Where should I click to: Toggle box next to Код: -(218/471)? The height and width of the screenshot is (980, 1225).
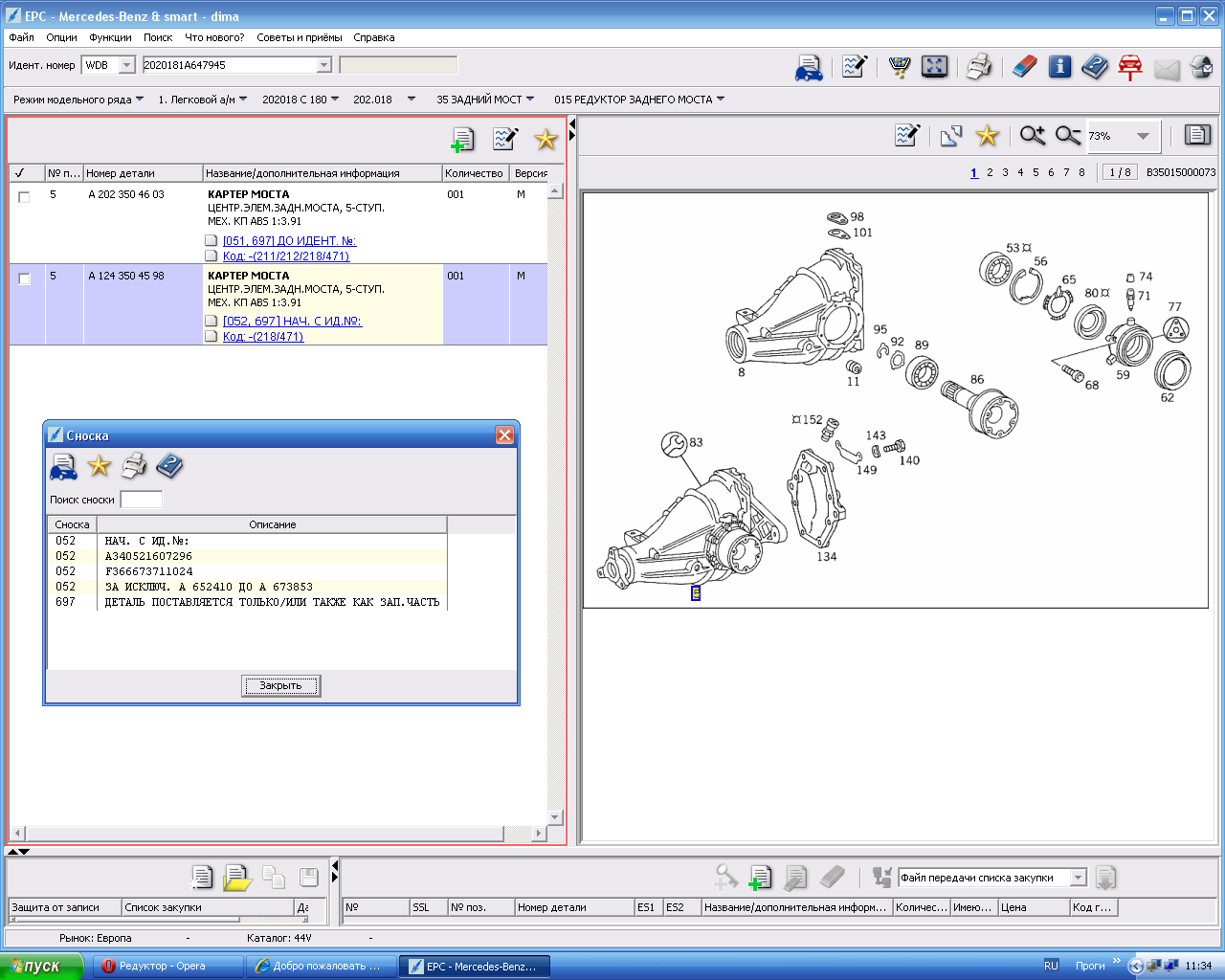(212, 336)
